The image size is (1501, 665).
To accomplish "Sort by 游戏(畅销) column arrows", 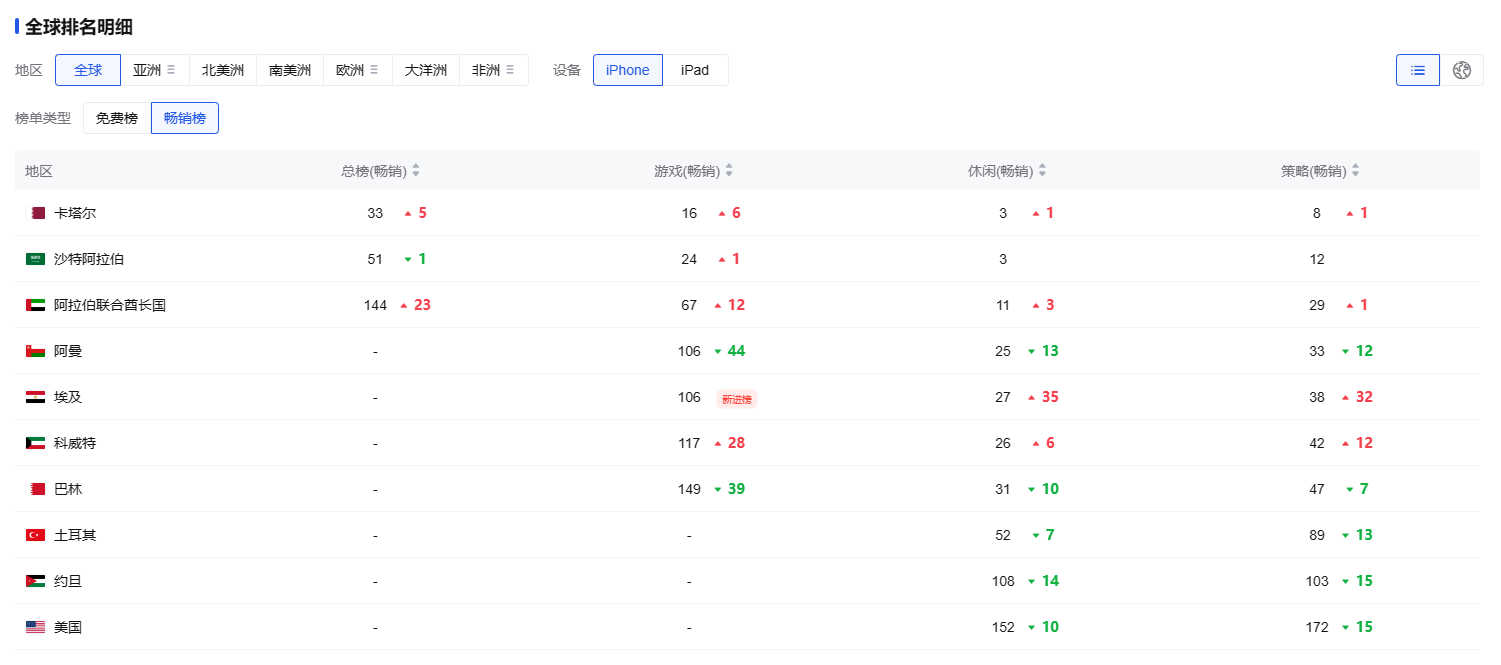I will [x=729, y=171].
